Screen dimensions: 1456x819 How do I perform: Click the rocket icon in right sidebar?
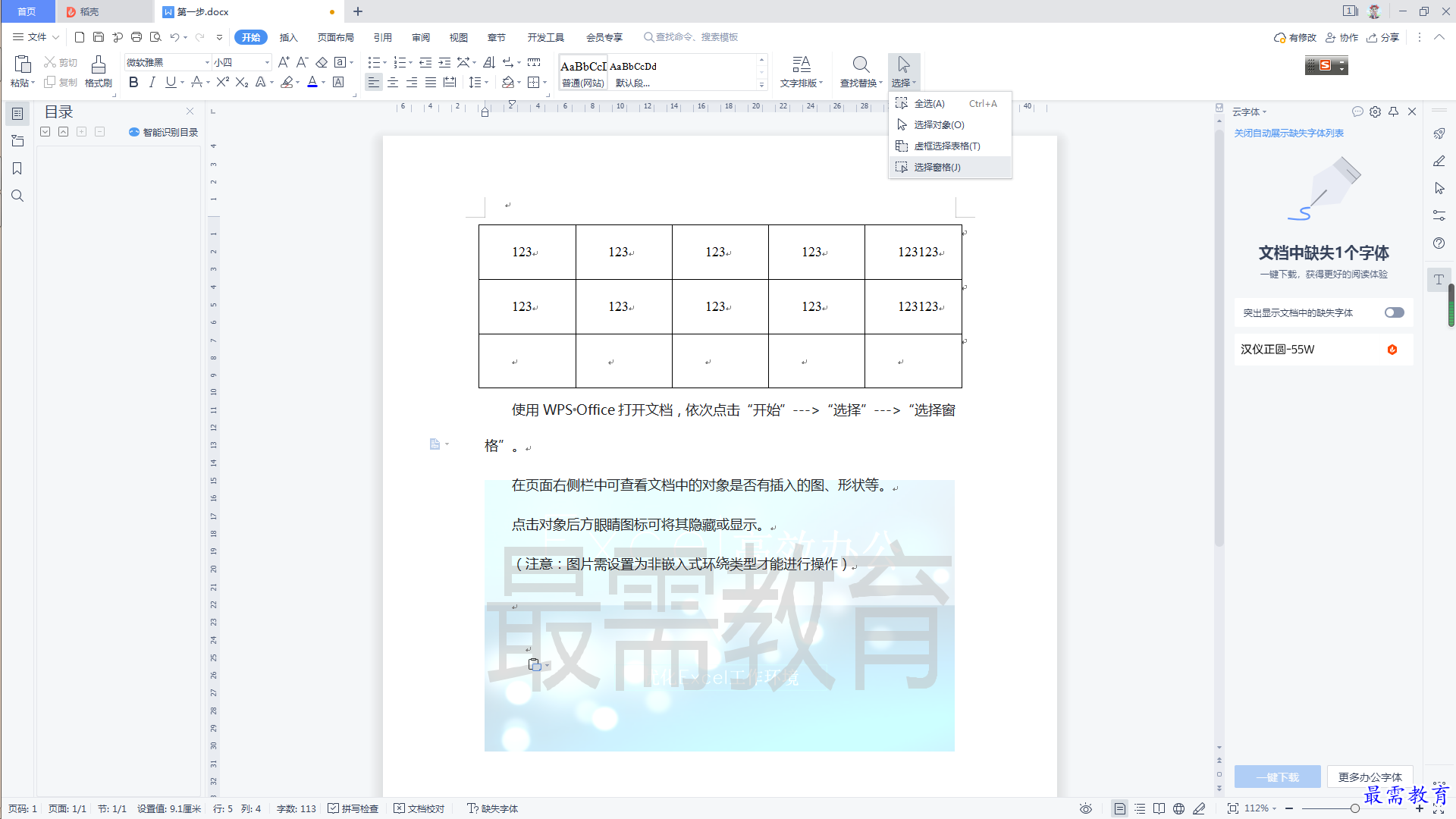pyautogui.click(x=1439, y=133)
